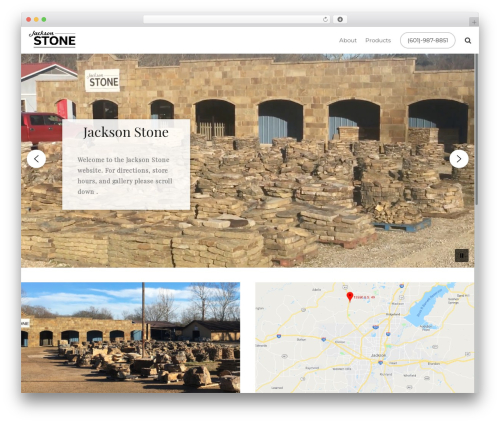This screenshot has height=423, width=500.
Task: Minimize the browser window
Action: (36, 20)
